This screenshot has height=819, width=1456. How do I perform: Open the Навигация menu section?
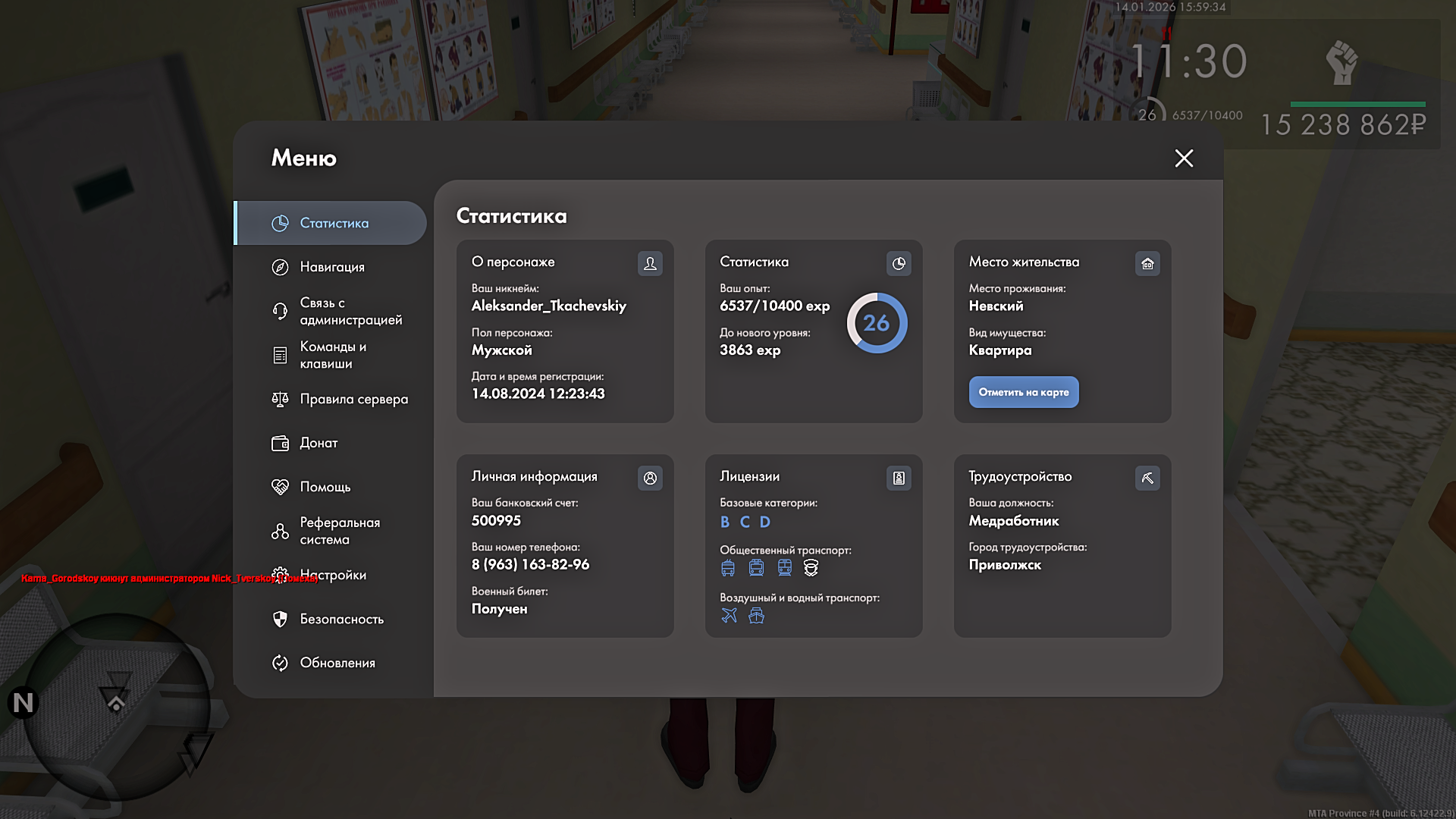pyautogui.click(x=331, y=267)
